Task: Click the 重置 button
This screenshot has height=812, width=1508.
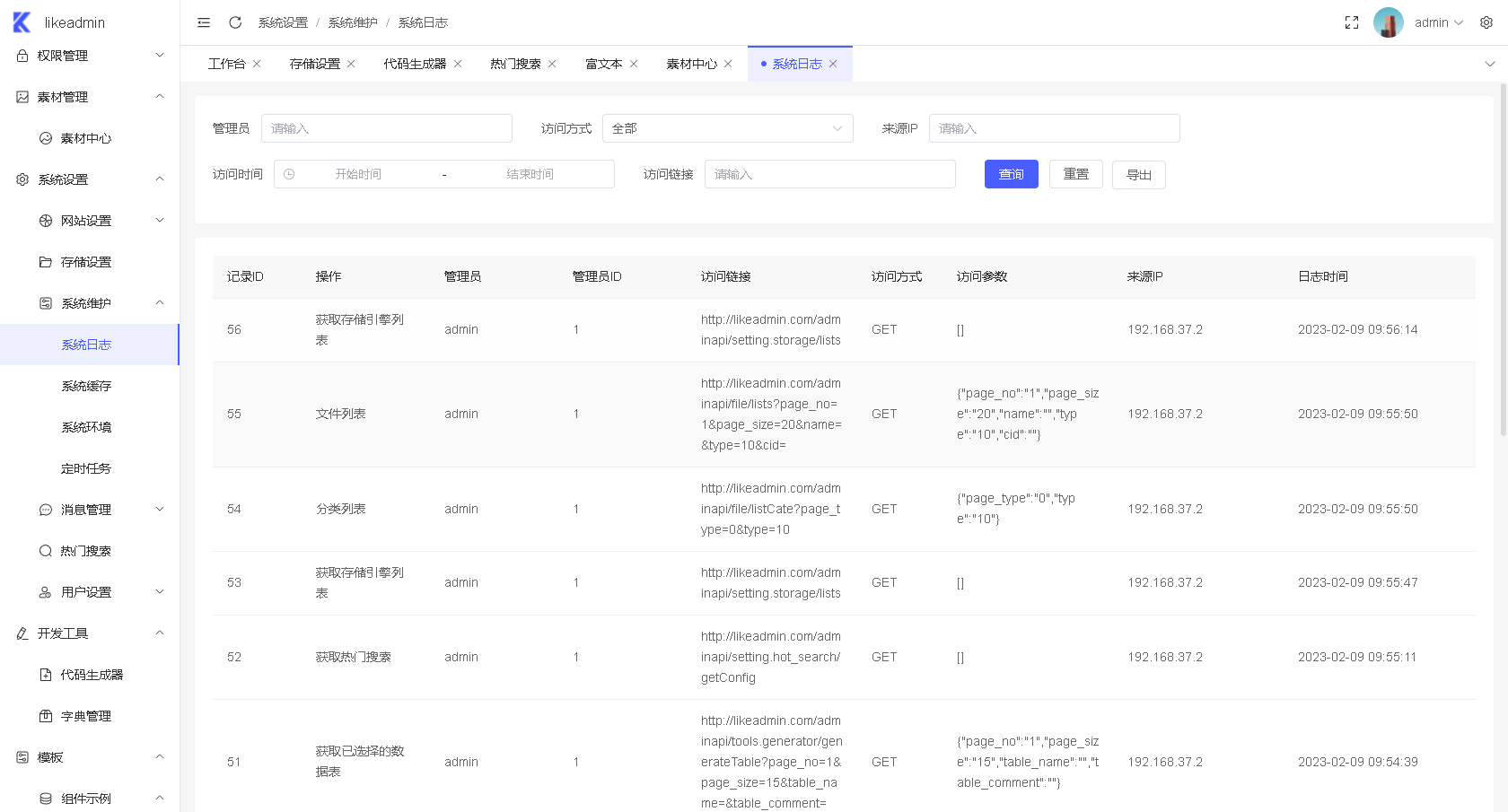Action: click(1076, 174)
